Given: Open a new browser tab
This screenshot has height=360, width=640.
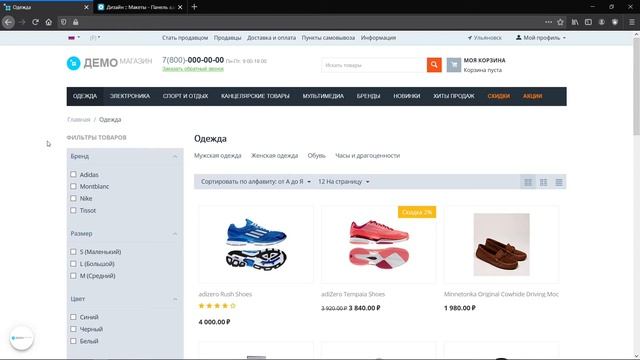Looking at the screenshot, I should pyautogui.click(x=194, y=7).
